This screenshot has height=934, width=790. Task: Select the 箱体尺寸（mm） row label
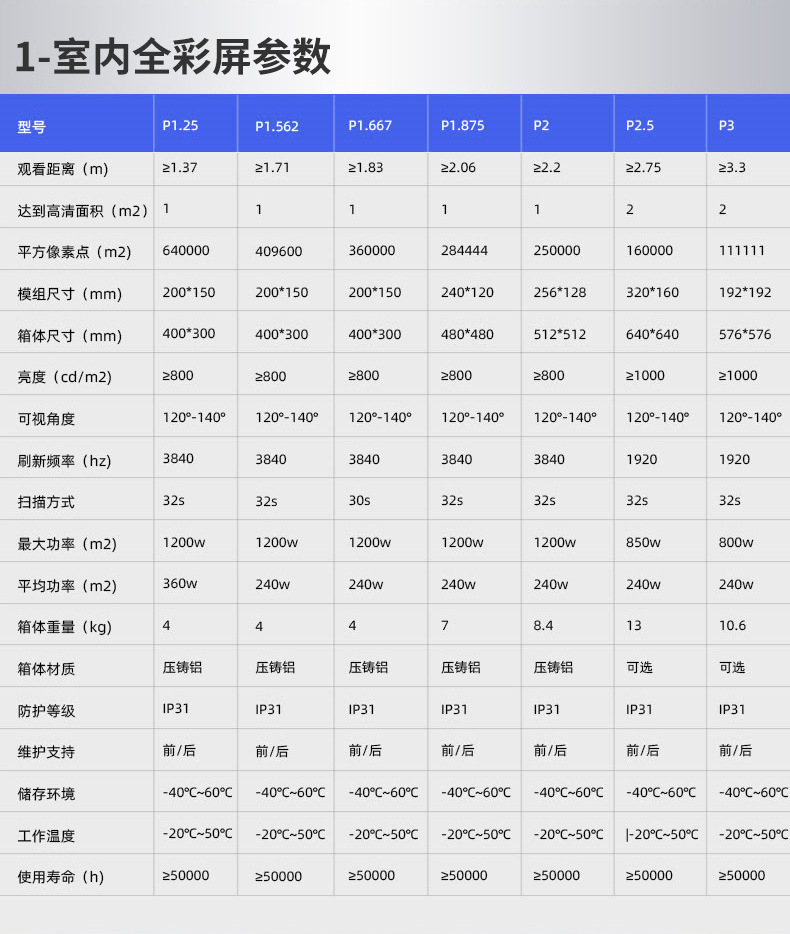[69, 336]
